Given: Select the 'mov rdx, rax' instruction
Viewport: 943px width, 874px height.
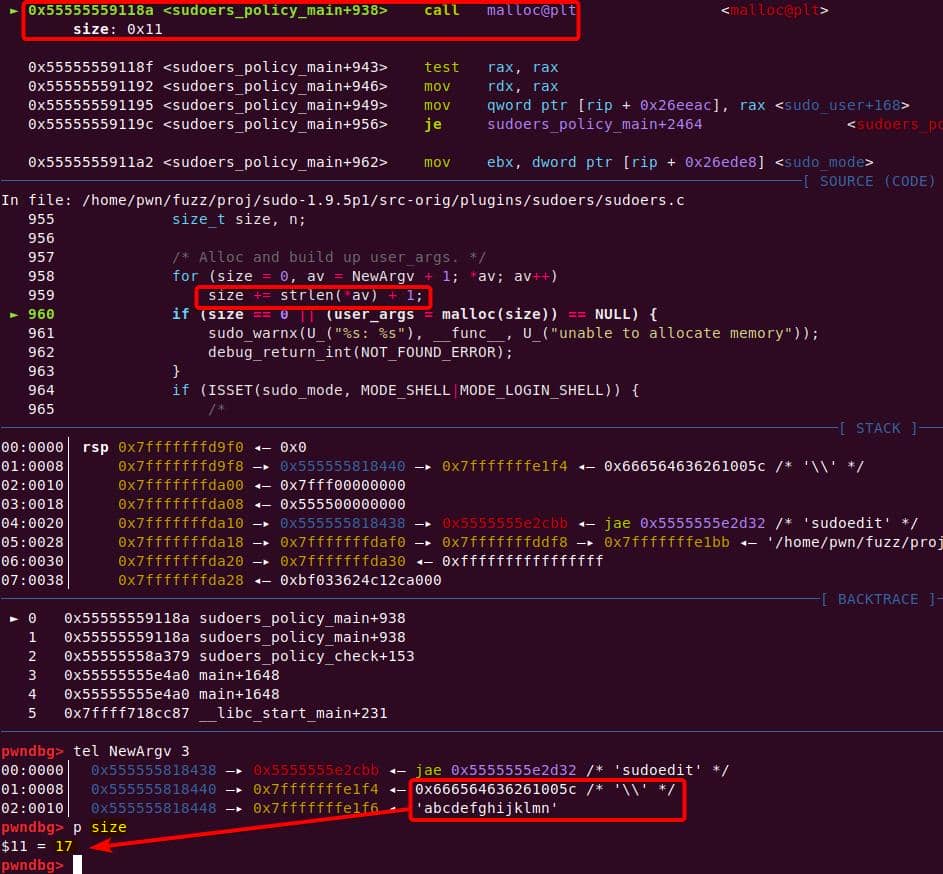Looking at the screenshot, I should 491,86.
